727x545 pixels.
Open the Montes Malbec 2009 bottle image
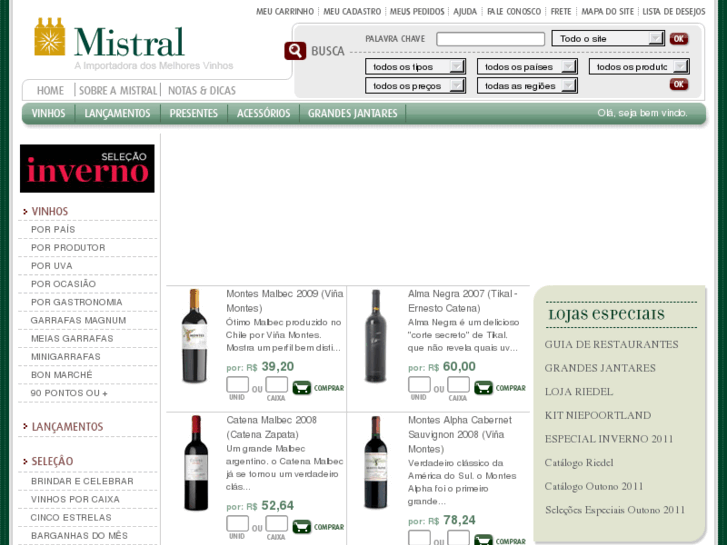[x=195, y=336]
